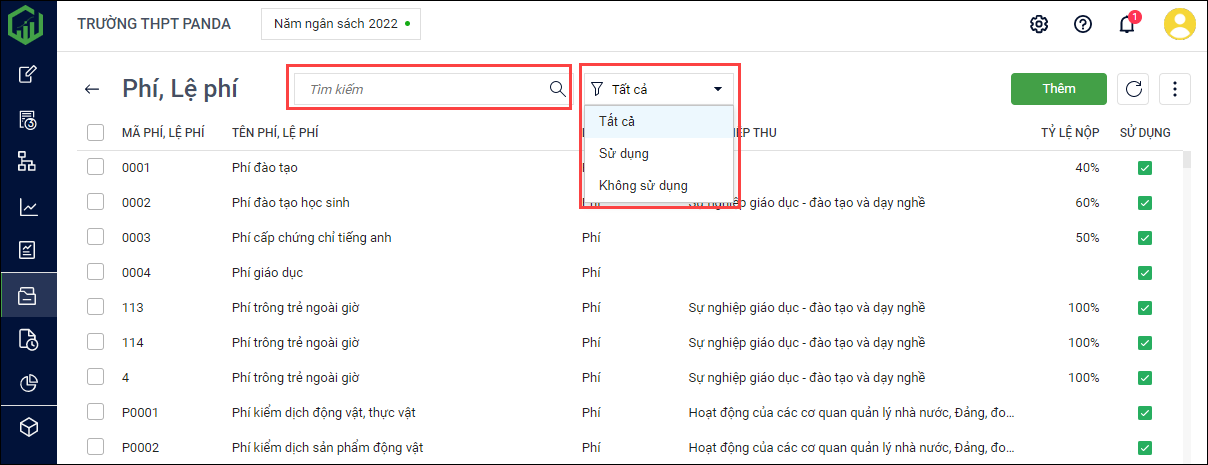The image size is (1208, 465).
Task: Open the notifications bell
Action: click(x=1127, y=25)
